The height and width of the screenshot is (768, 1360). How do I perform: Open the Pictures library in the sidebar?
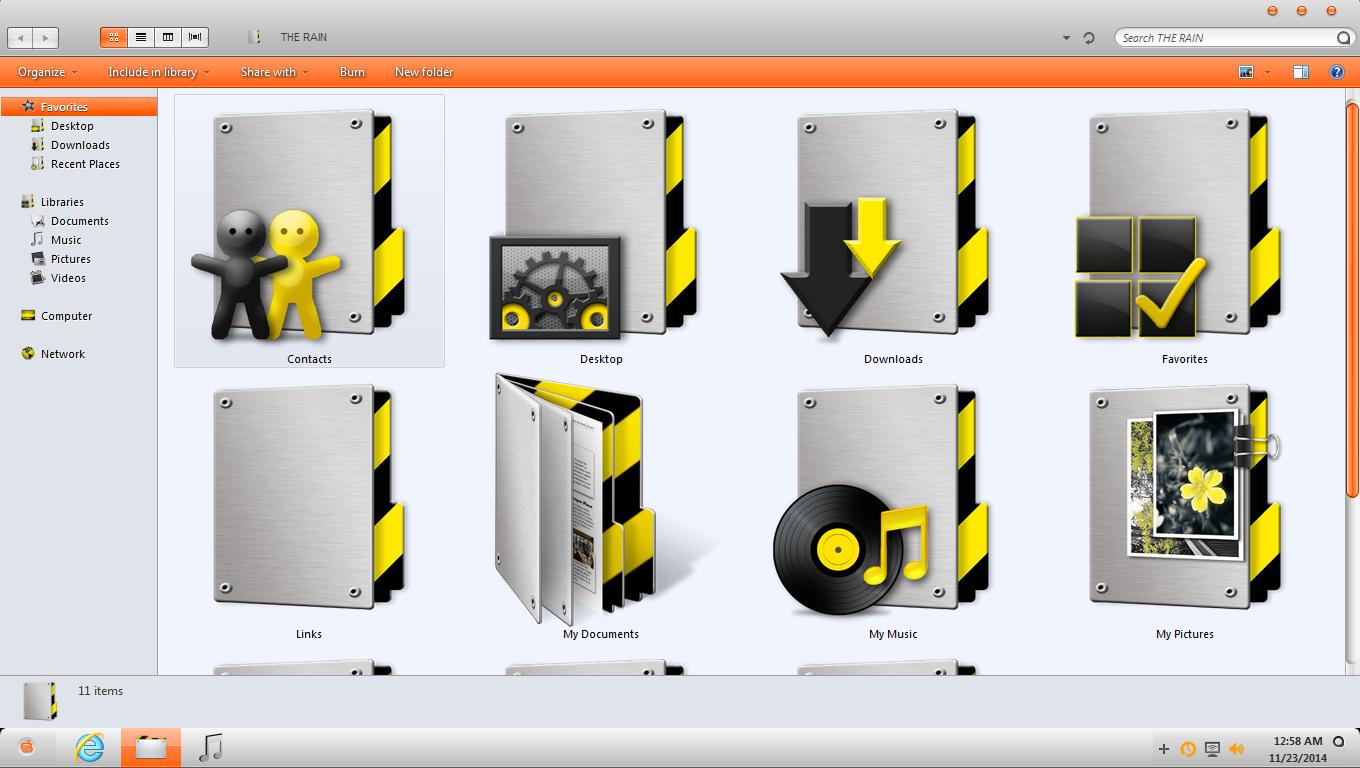70,259
